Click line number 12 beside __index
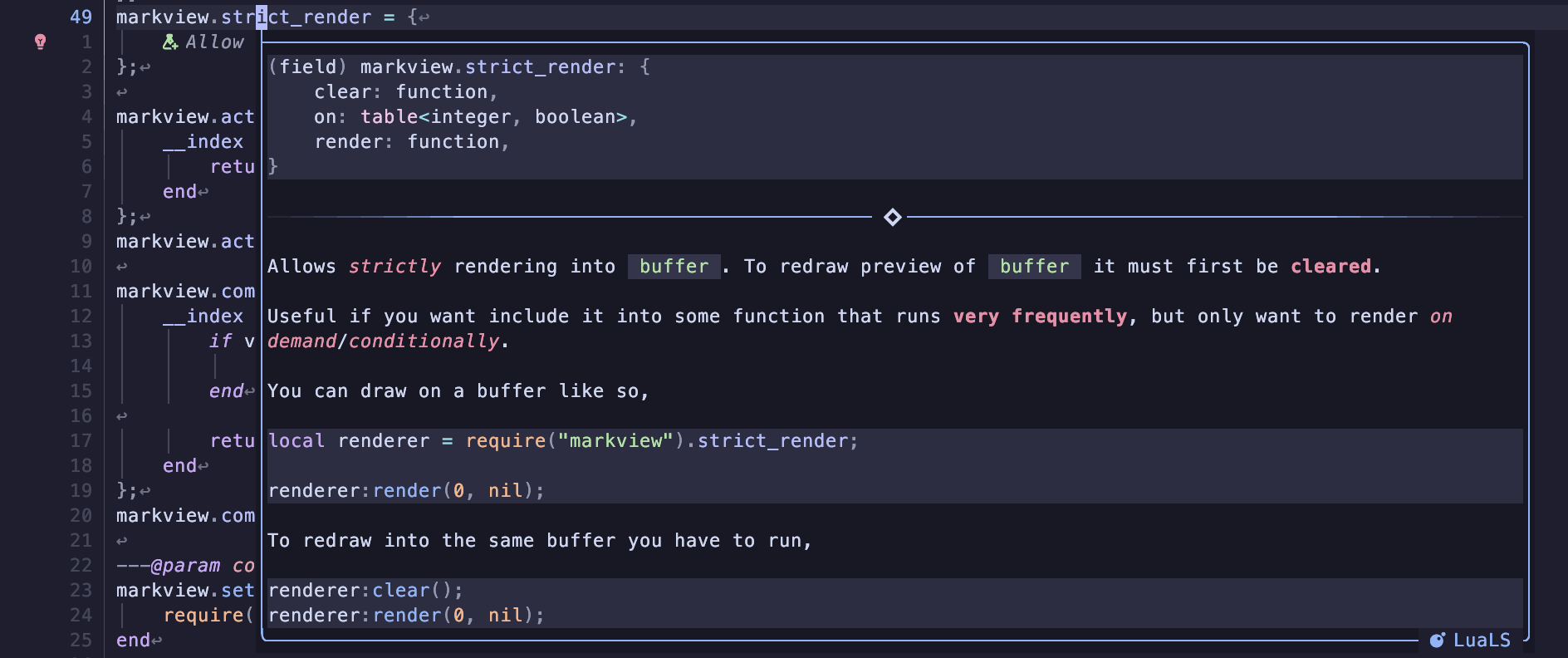Image resolution: width=1568 pixels, height=658 pixels. (x=81, y=316)
